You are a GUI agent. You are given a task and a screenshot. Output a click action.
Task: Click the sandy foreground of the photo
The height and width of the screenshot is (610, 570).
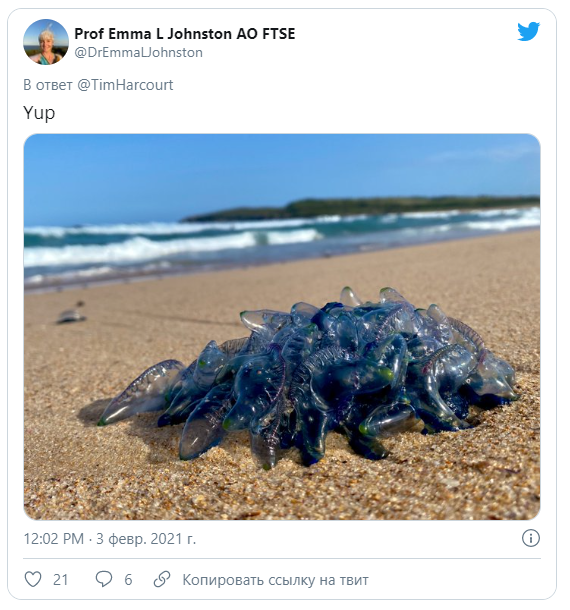(x=272, y=494)
